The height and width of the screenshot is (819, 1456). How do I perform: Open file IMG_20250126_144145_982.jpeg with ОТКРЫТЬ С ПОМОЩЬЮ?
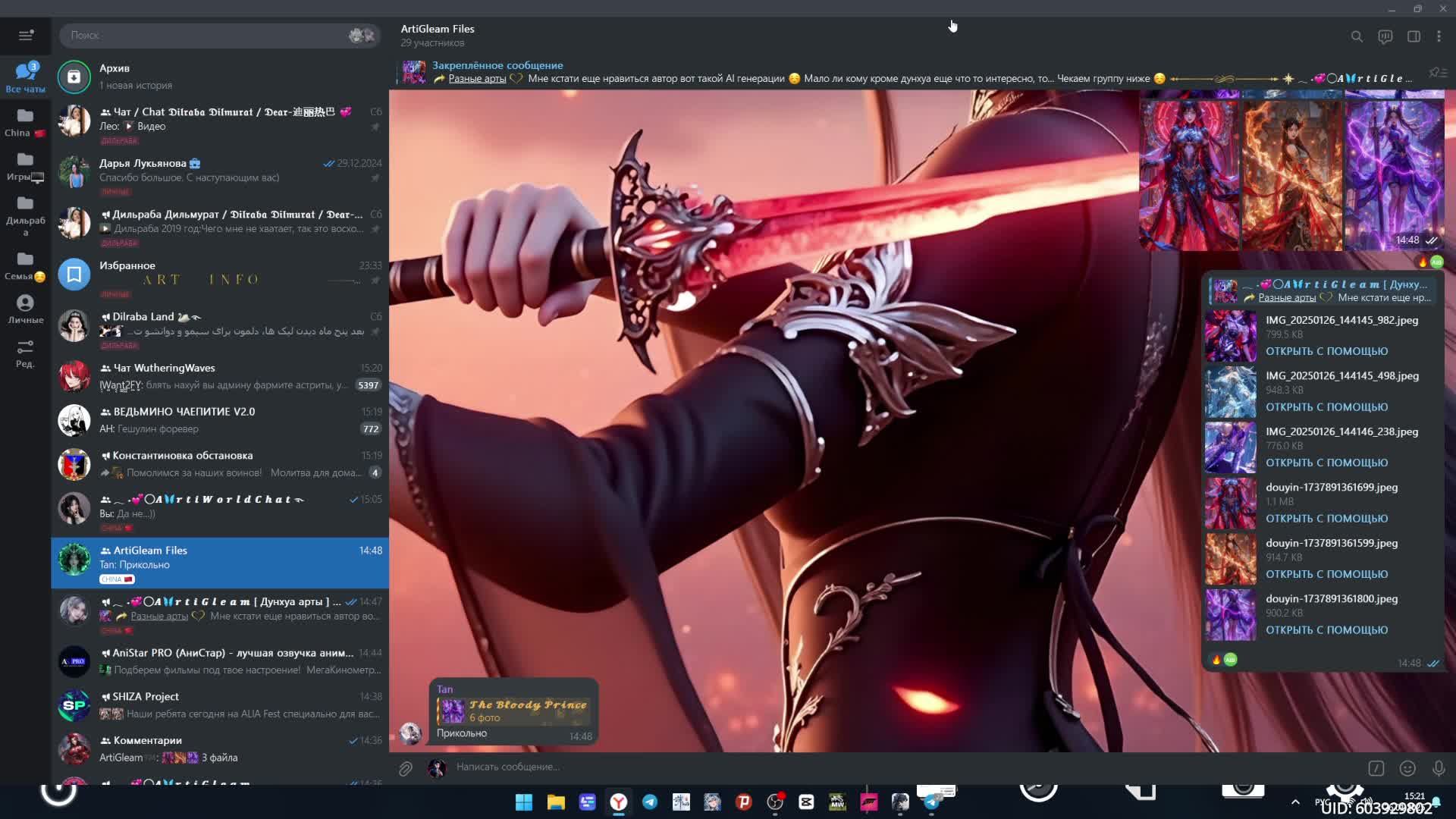click(x=1326, y=351)
